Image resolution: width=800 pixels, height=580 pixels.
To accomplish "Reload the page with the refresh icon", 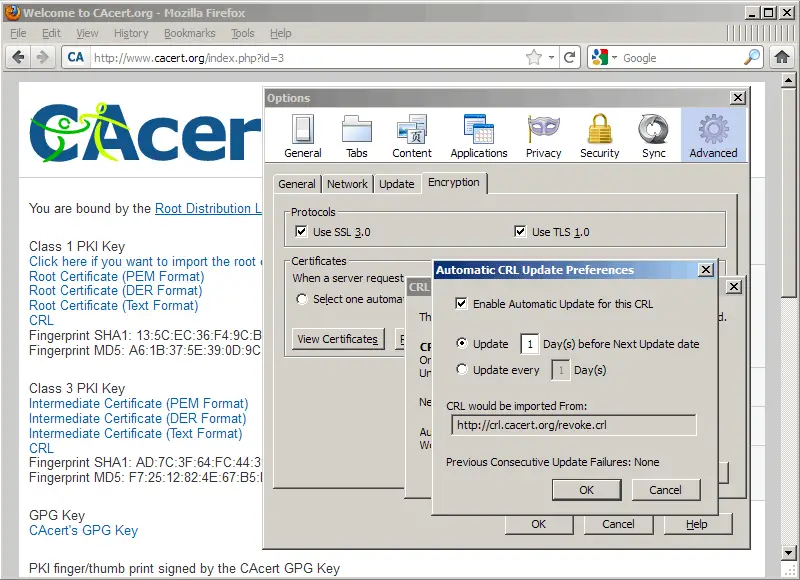I will 569,57.
